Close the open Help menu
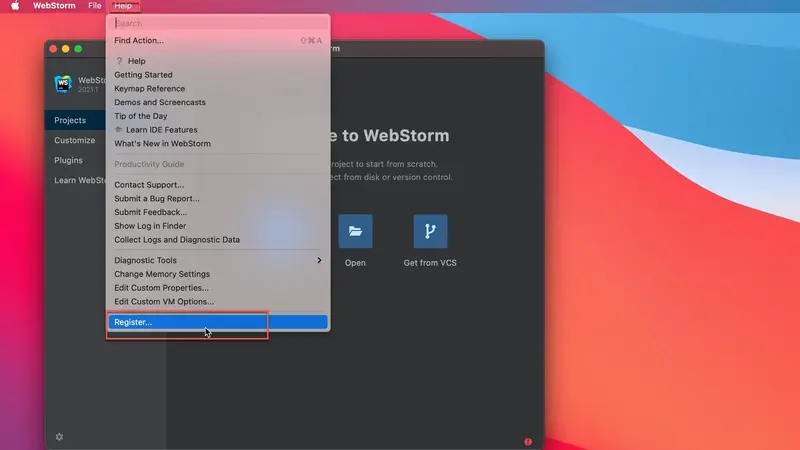Screen dimensions: 800x450 click(123, 6)
